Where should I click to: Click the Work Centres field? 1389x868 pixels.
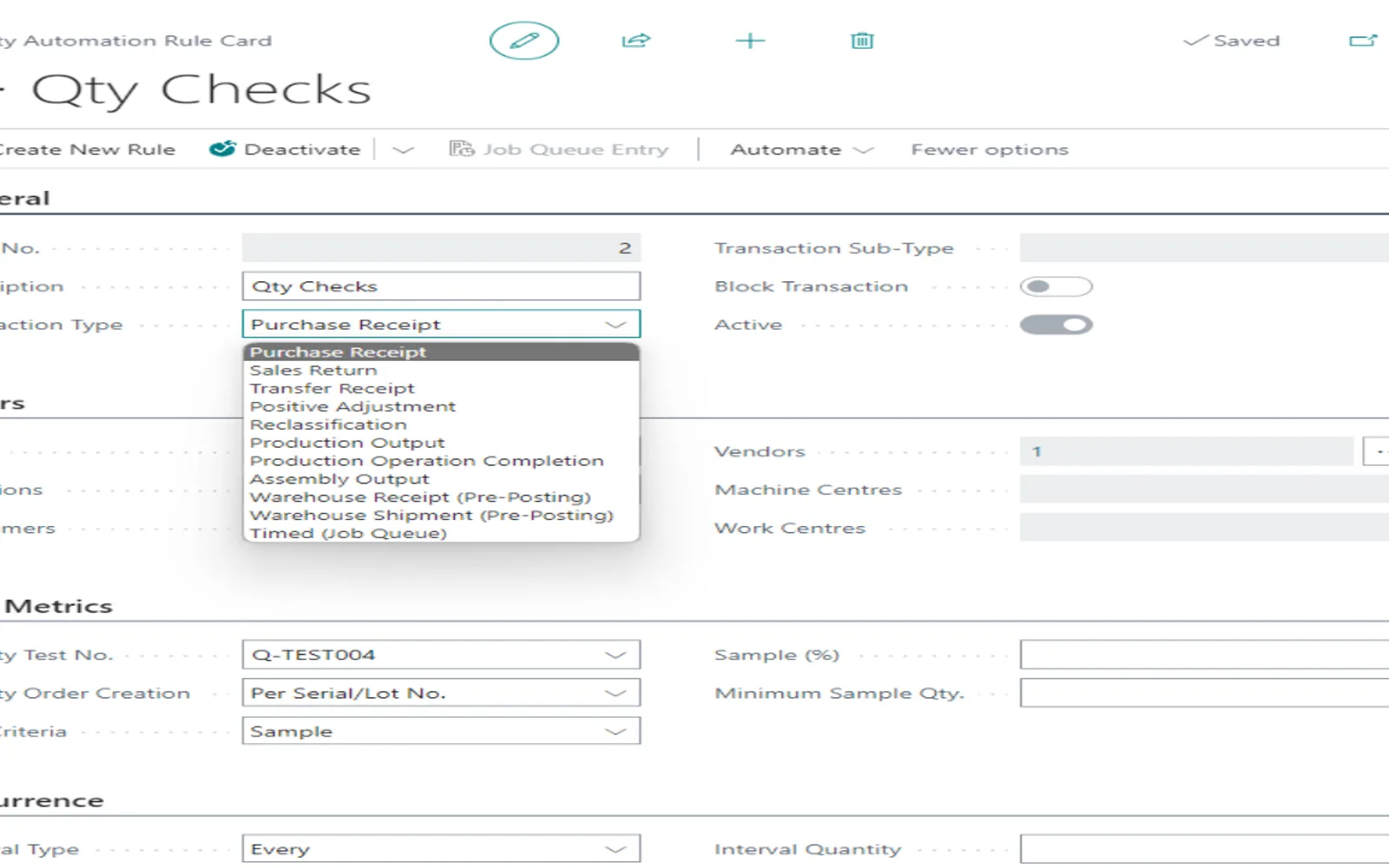click(x=1204, y=528)
